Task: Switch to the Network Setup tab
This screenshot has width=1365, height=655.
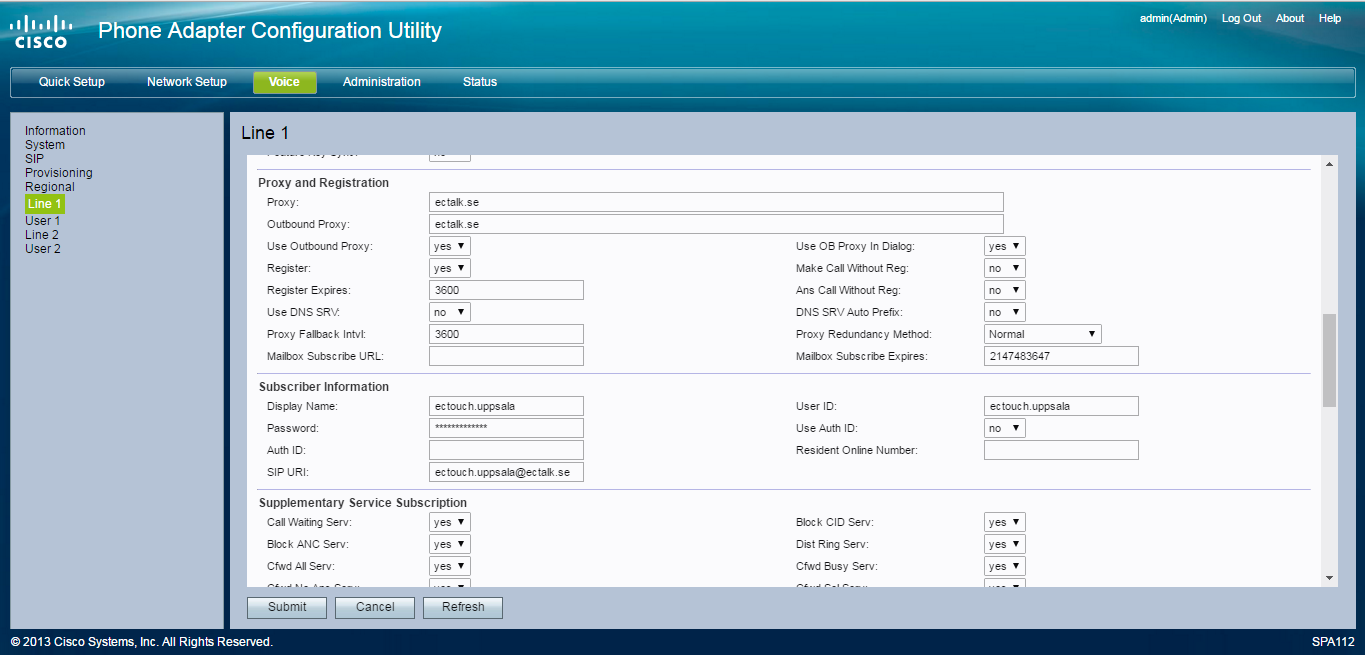Action: click(187, 82)
